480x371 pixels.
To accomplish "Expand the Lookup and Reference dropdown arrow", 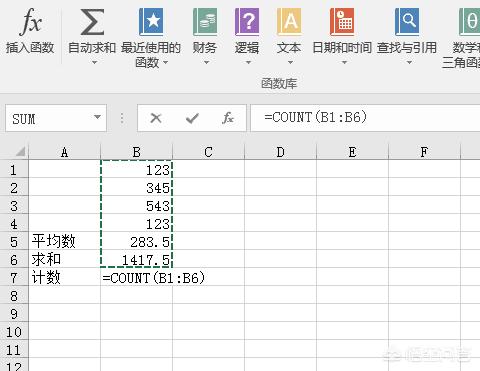I will pos(409,62).
